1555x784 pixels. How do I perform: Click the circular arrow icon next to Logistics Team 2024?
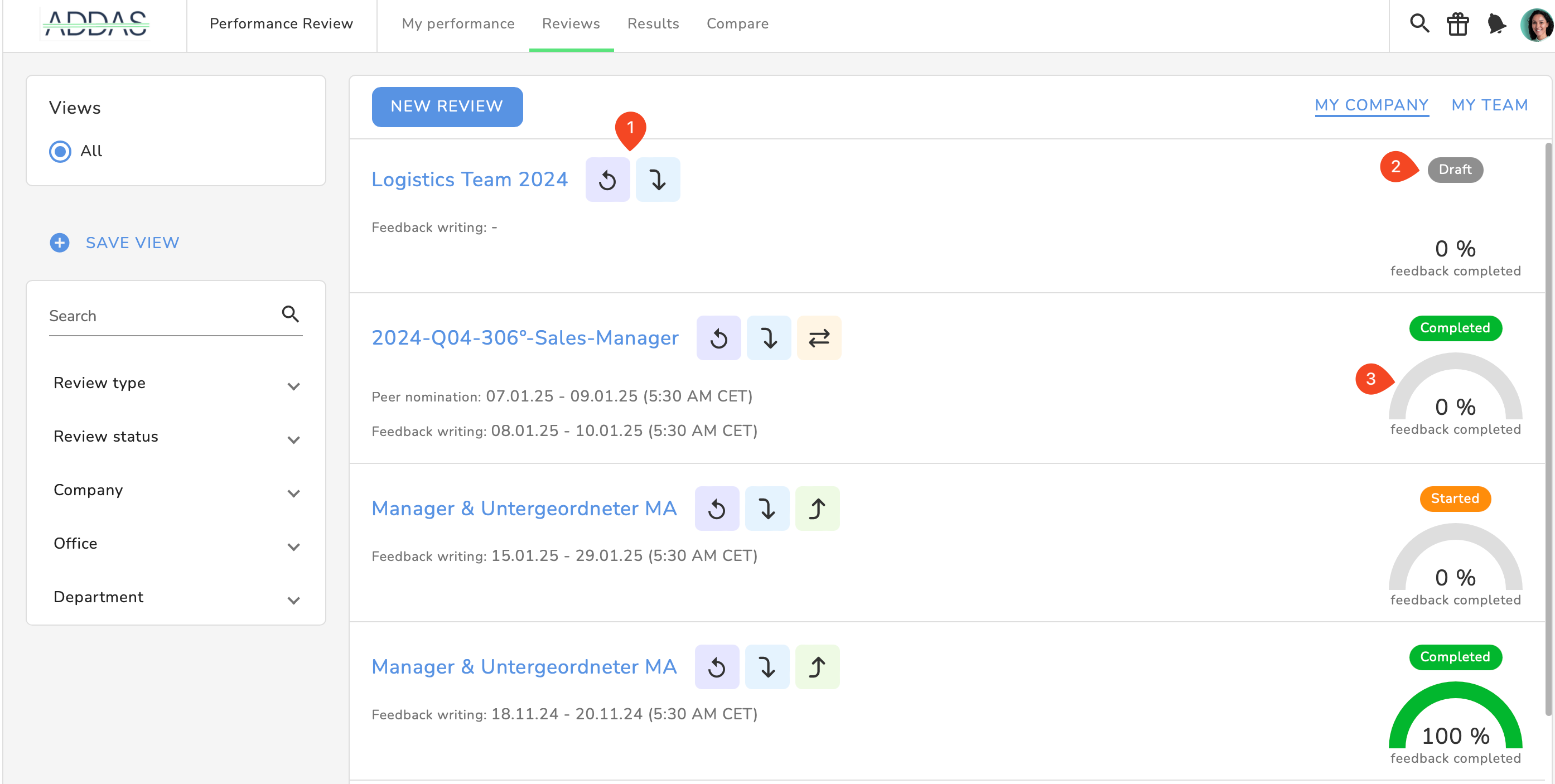click(607, 180)
